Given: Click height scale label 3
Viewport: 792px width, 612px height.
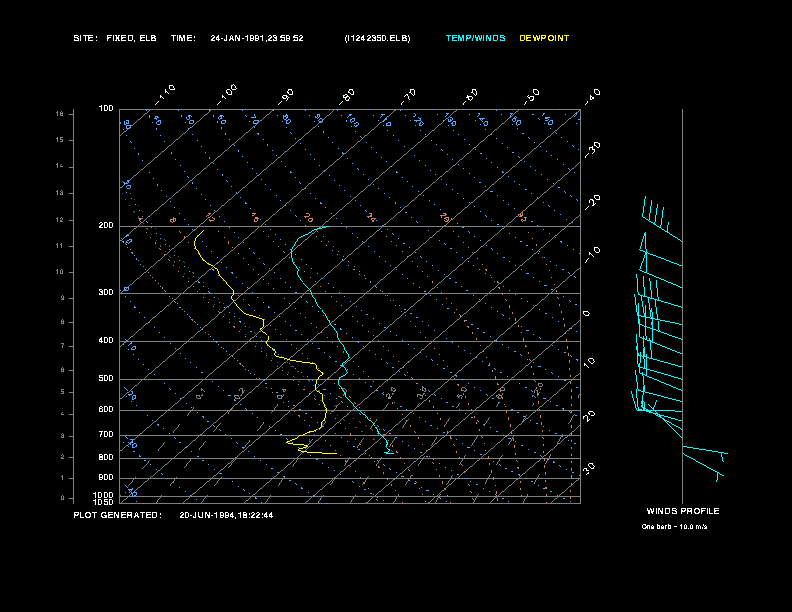Looking at the screenshot, I should pos(62,436).
